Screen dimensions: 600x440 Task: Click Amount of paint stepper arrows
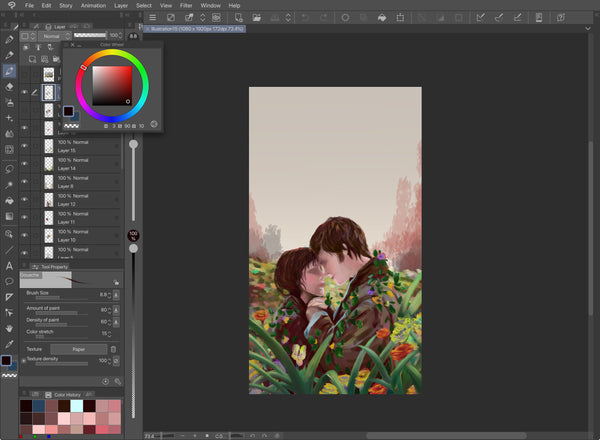109,310
